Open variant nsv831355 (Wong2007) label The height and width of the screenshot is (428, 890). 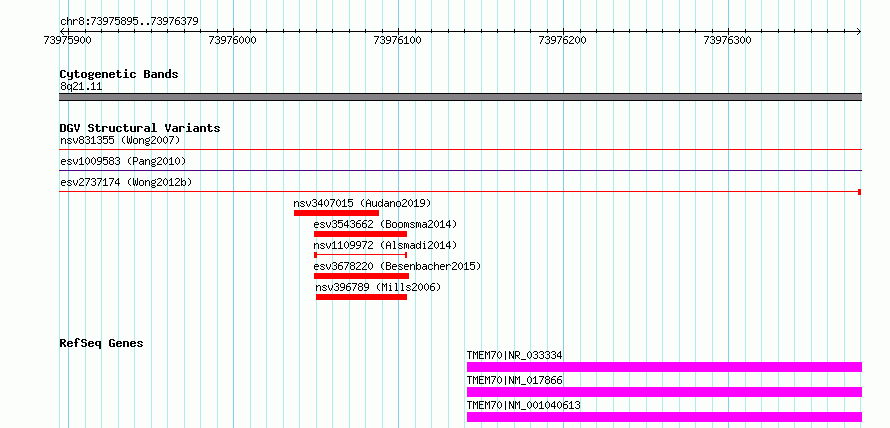pyautogui.click(x=120, y=140)
